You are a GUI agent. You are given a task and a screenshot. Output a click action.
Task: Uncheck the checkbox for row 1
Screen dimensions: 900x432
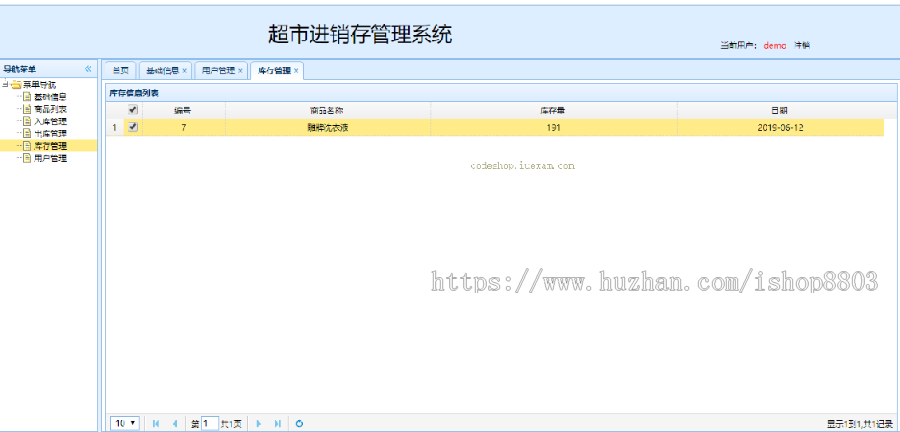[x=133, y=127]
